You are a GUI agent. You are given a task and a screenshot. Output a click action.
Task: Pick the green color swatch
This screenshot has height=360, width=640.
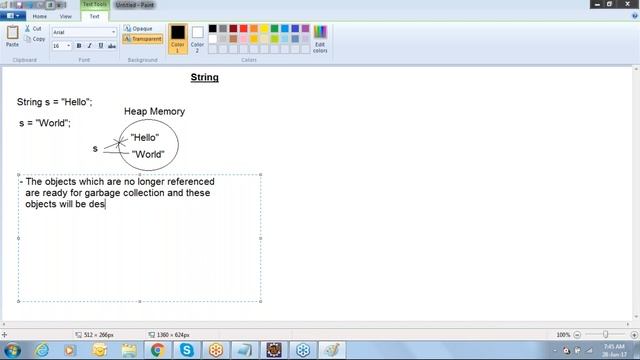click(x=274, y=29)
